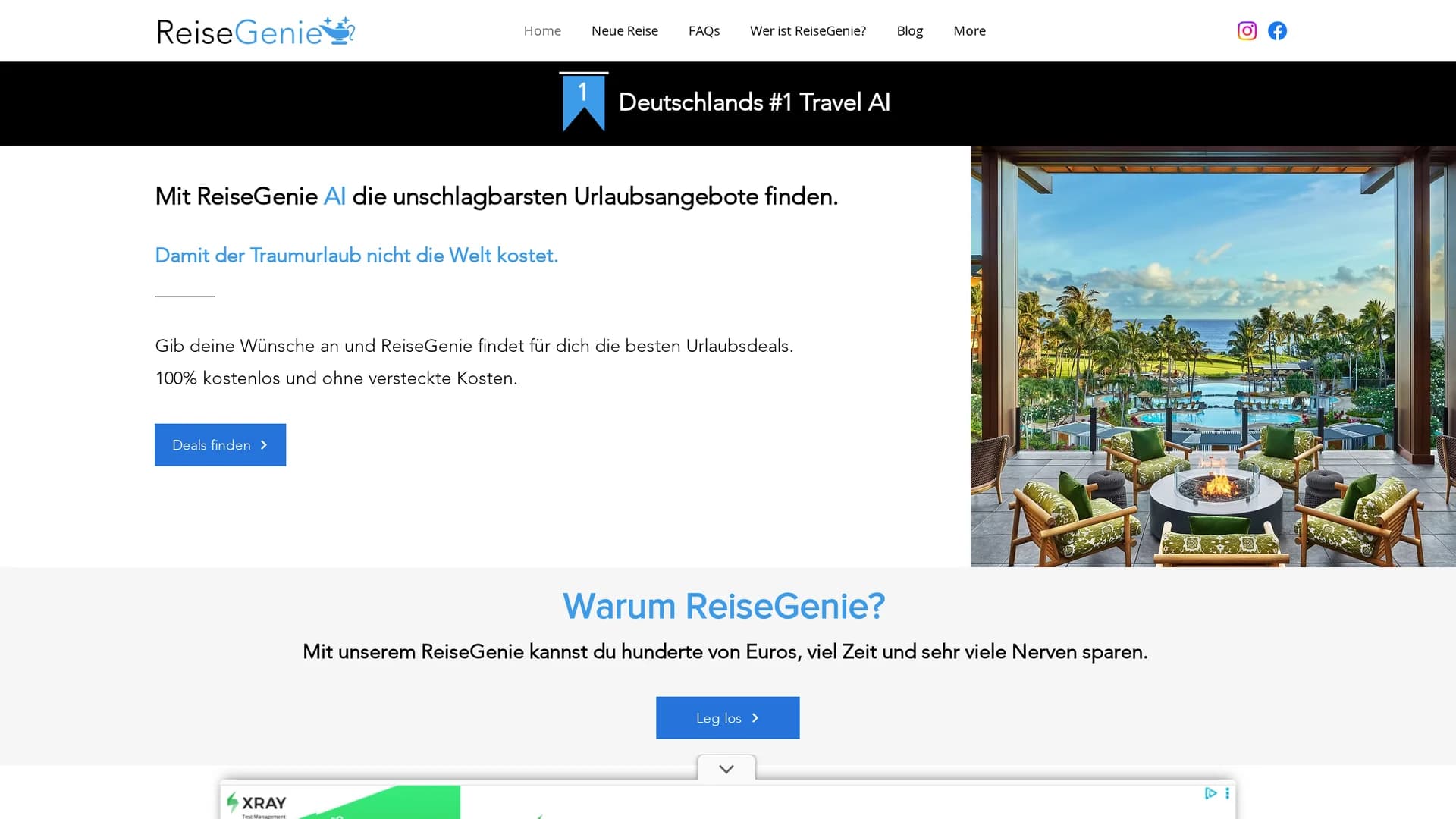Open the ad options three-dot menu
The width and height of the screenshot is (1456, 819).
coord(1227,793)
